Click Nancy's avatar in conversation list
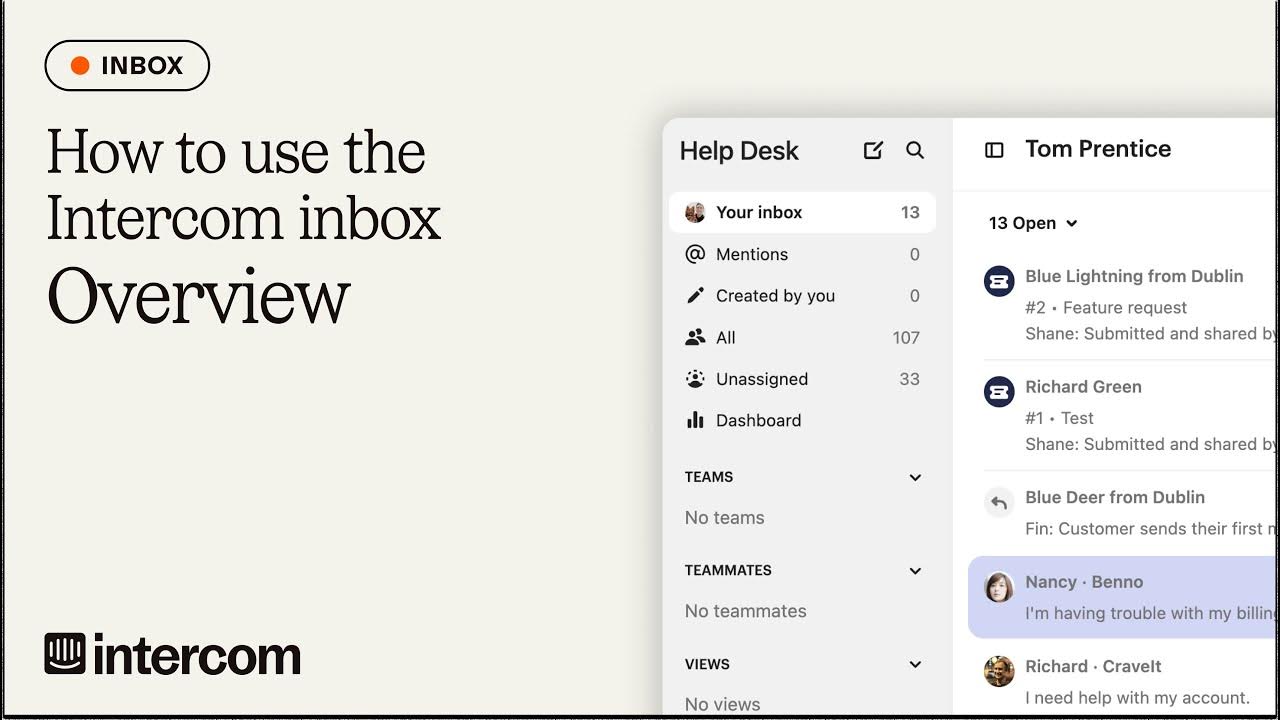The image size is (1280, 720). (x=999, y=587)
